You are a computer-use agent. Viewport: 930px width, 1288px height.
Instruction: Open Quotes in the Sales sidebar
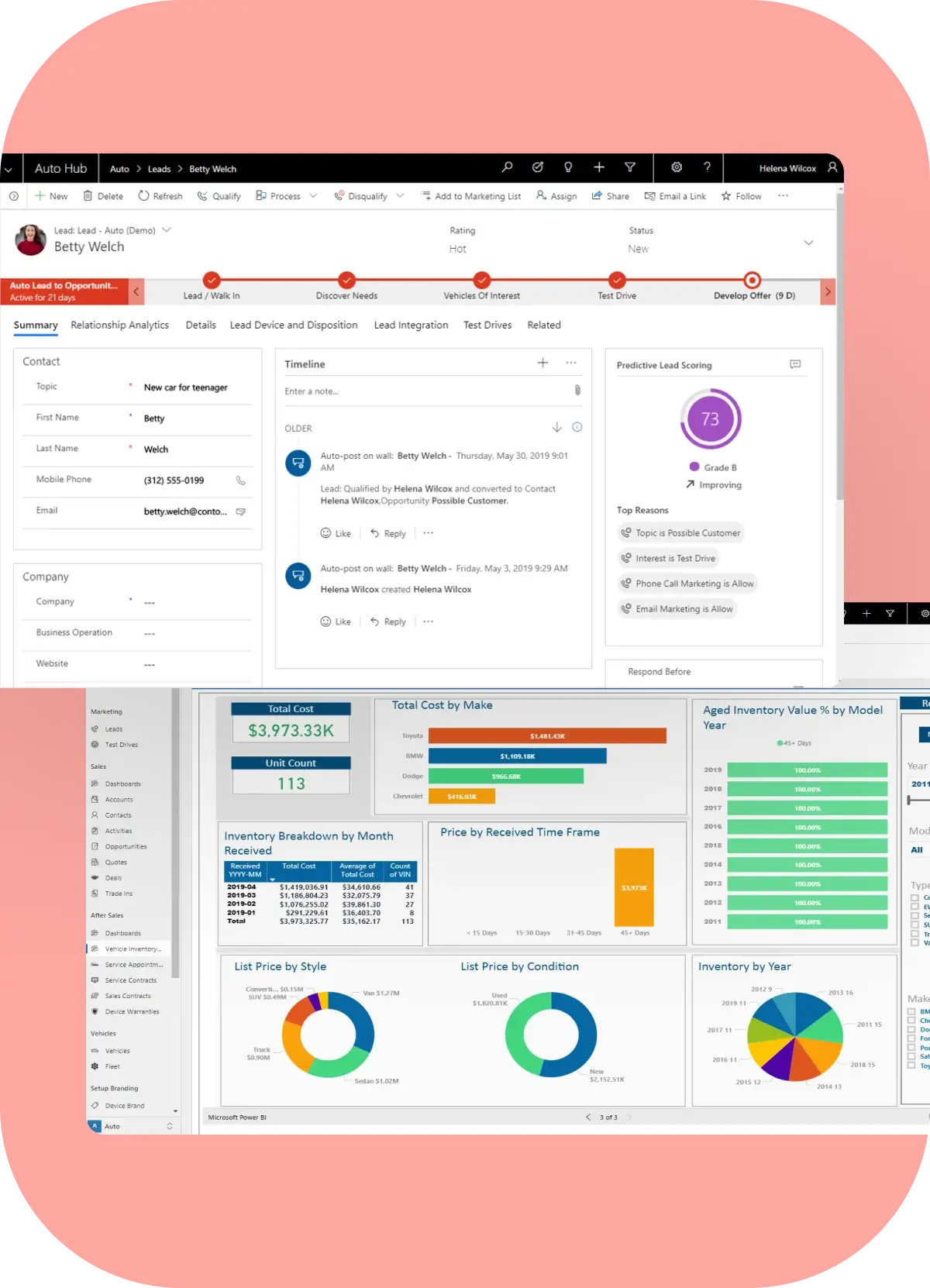(x=115, y=863)
